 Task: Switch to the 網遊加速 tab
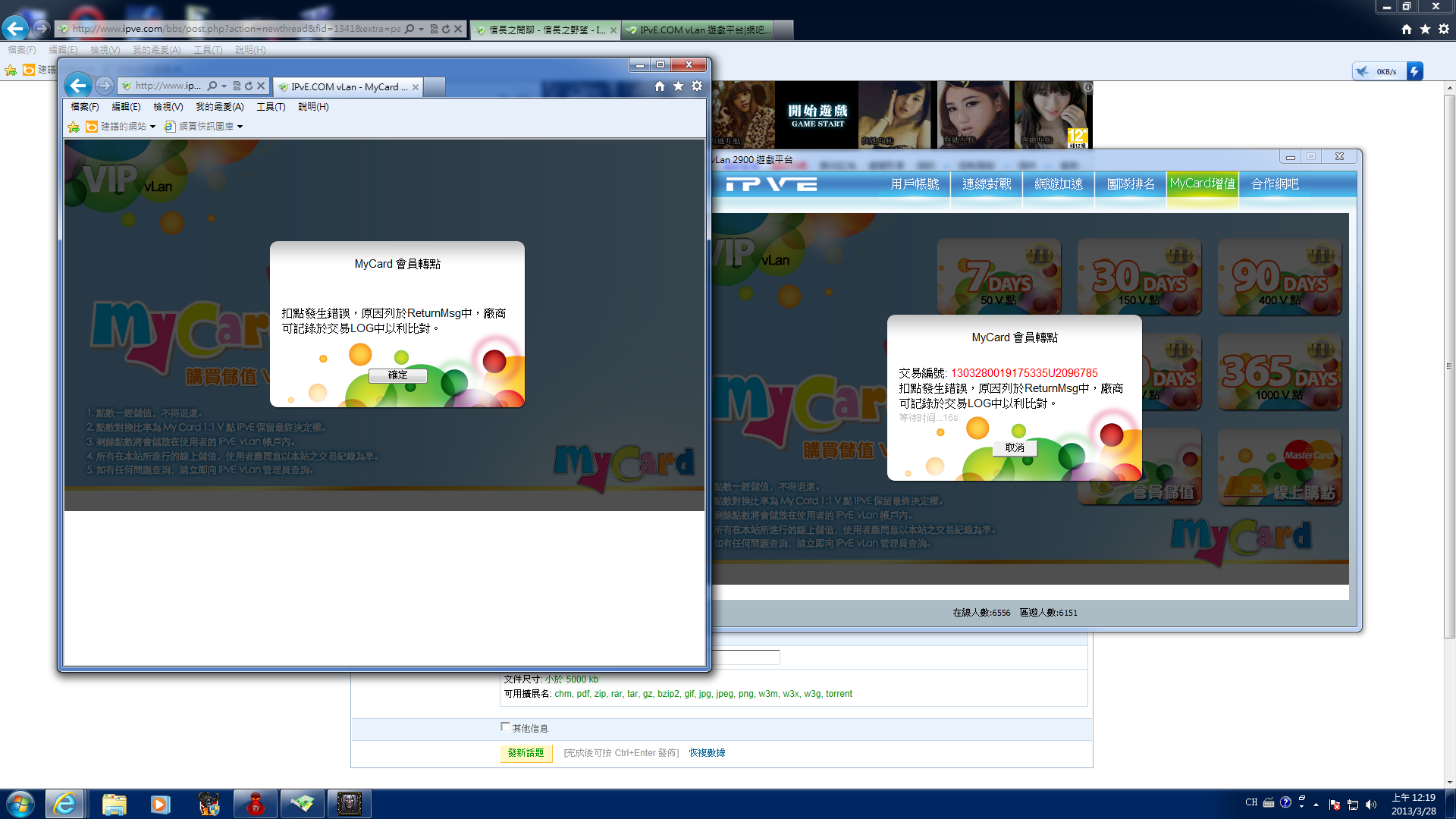[1059, 184]
